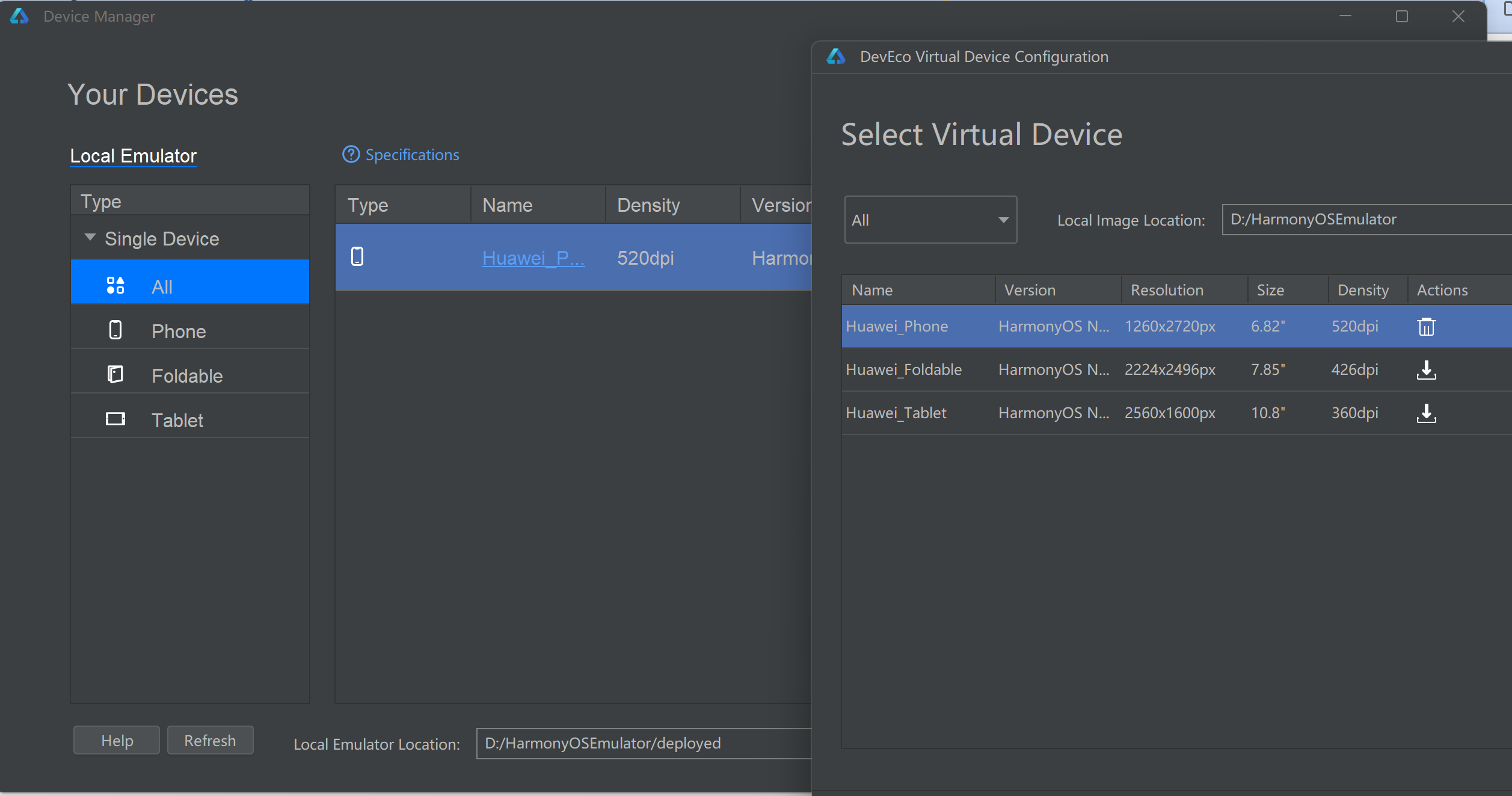
Task: Close the Device Manager window
Action: coord(1458,16)
